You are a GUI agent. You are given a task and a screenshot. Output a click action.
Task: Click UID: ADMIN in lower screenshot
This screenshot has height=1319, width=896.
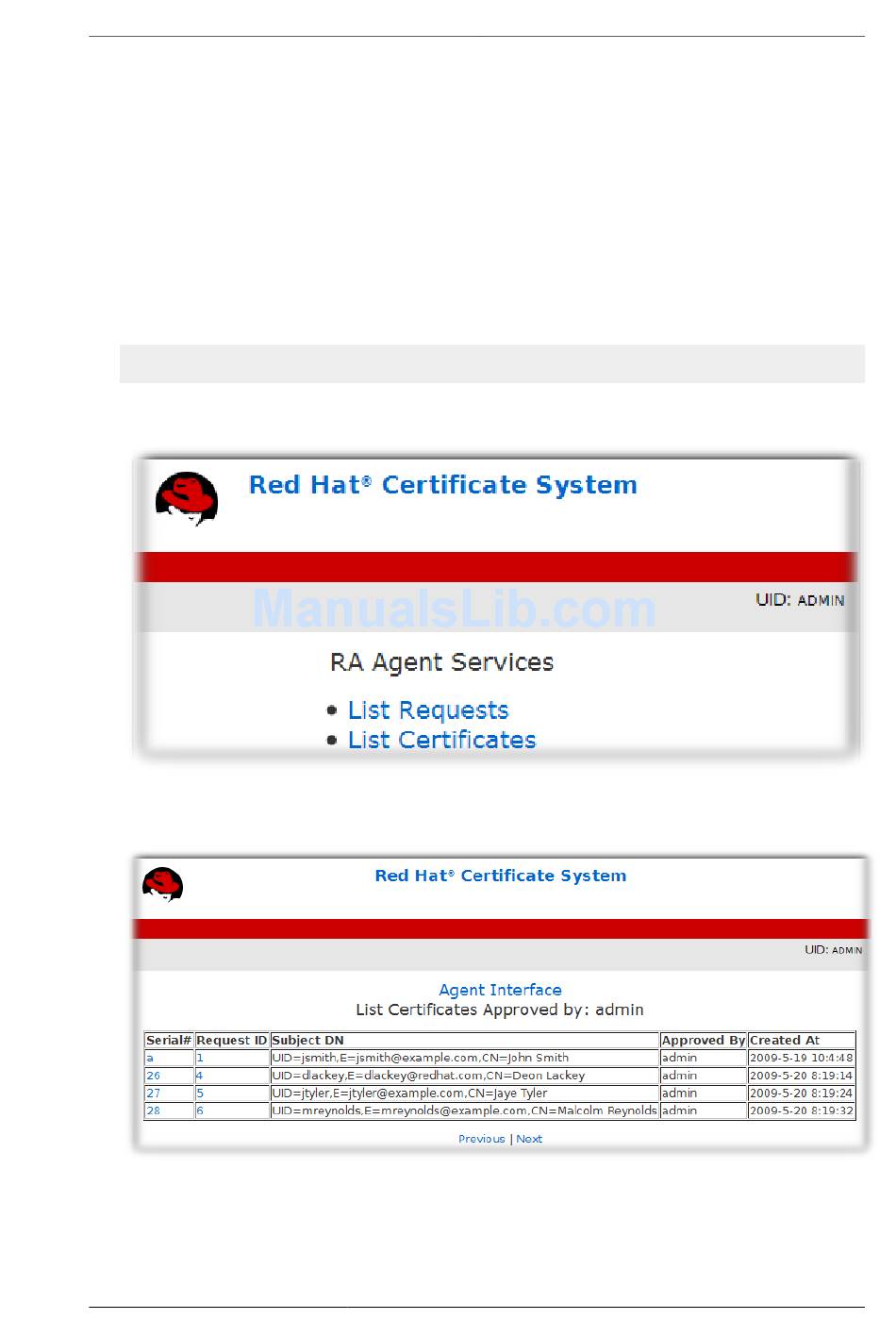(x=833, y=950)
